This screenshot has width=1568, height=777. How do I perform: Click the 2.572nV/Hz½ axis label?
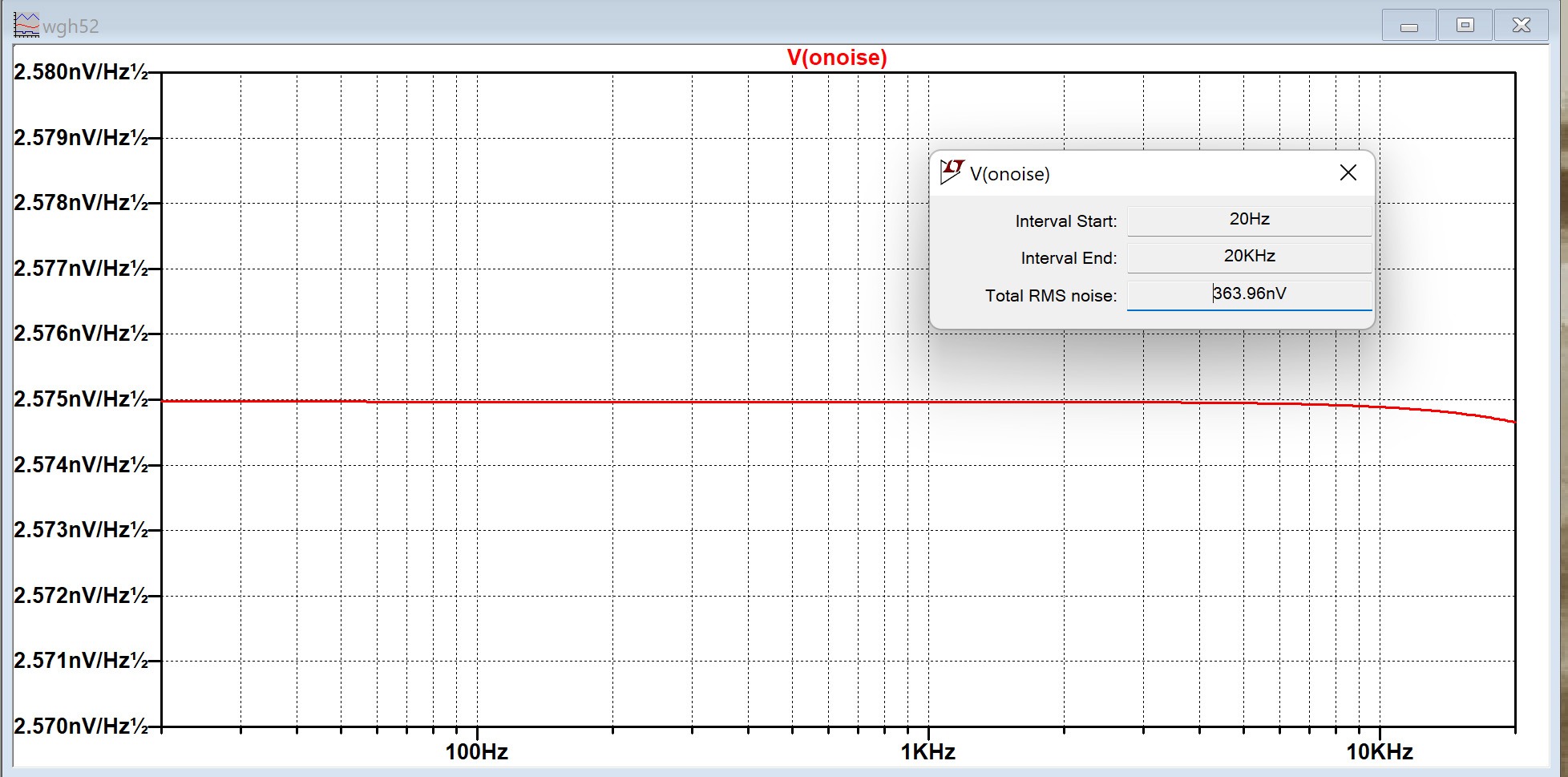point(81,596)
